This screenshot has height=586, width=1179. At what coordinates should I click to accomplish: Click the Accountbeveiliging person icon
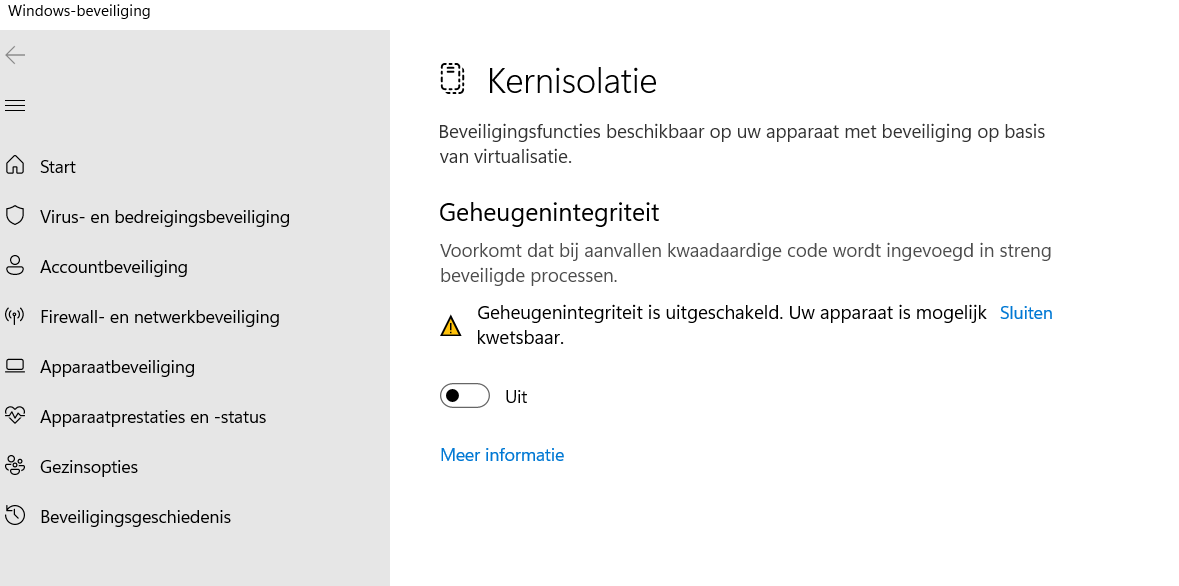pyautogui.click(x=15, y=265)
